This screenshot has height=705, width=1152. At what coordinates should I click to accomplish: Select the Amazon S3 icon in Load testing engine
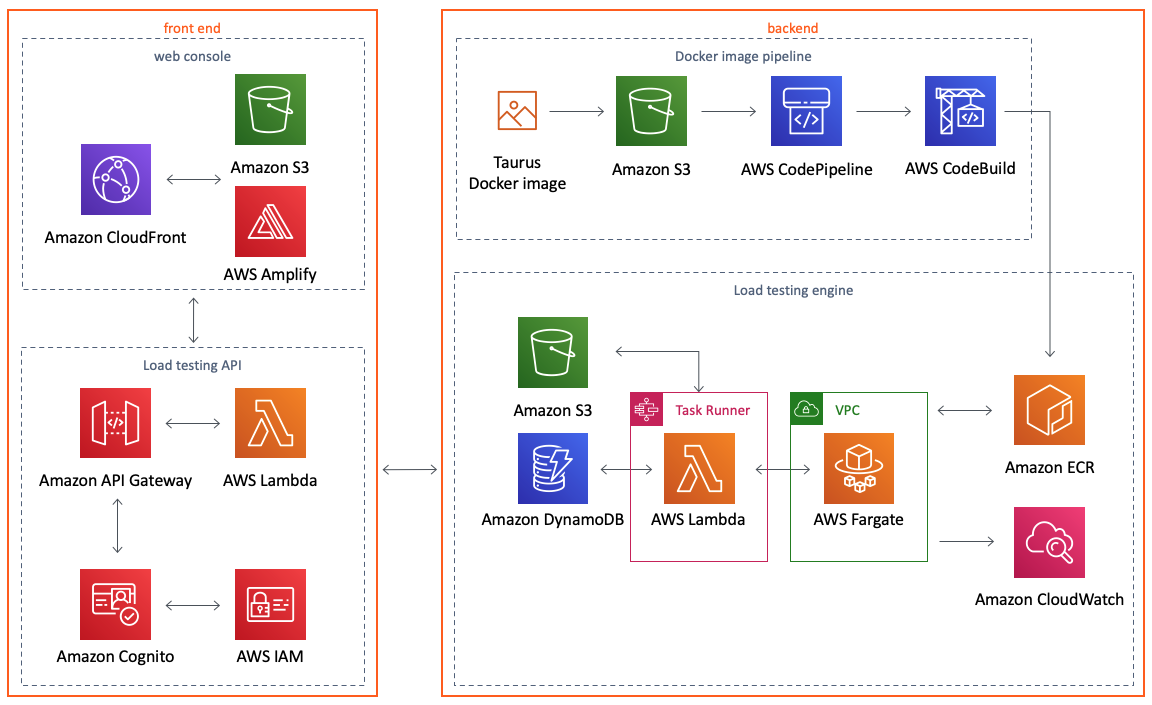click(x=552, y=352)
